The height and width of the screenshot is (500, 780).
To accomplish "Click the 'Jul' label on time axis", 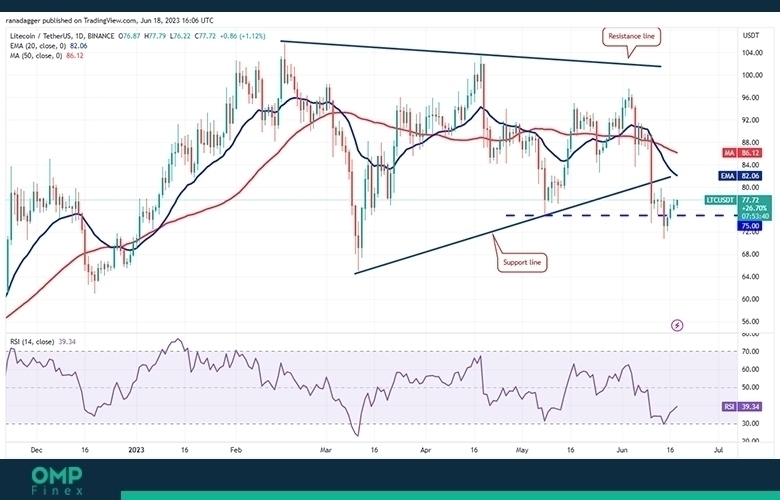I will [x=718, y=450].
